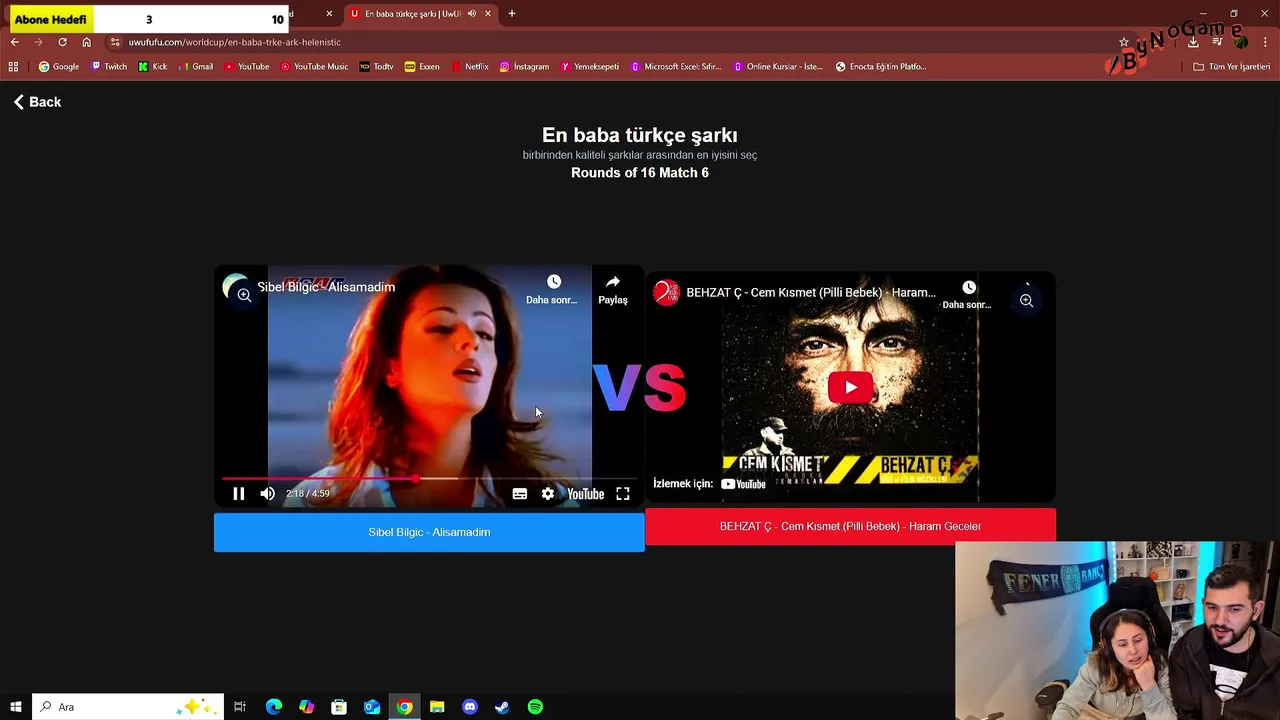1280x720 pixels.
Task: Zoom the right video with magnifier icon
Action: (x=1026, y=300)
